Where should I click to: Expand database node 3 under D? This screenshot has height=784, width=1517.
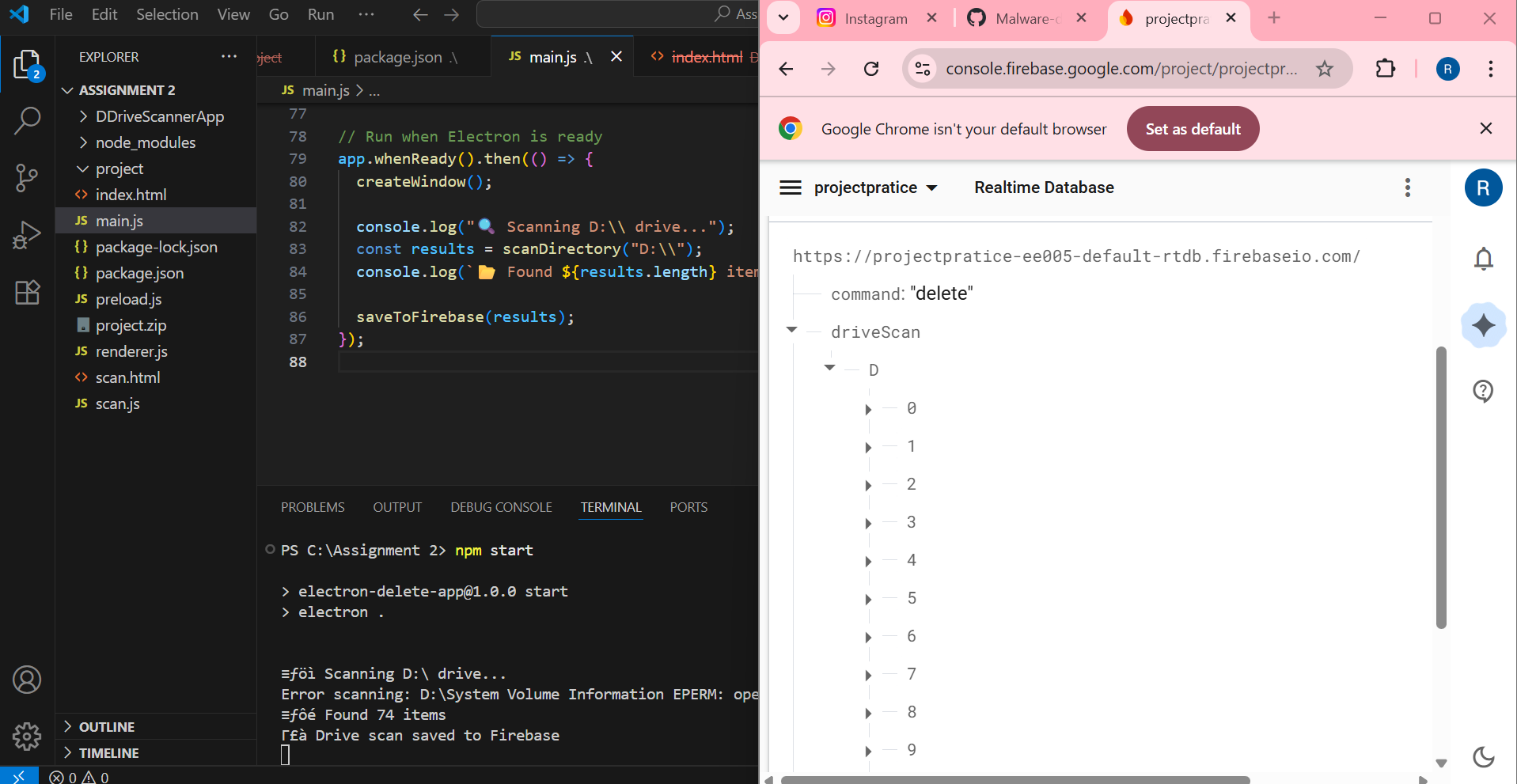tap(868, 523)
